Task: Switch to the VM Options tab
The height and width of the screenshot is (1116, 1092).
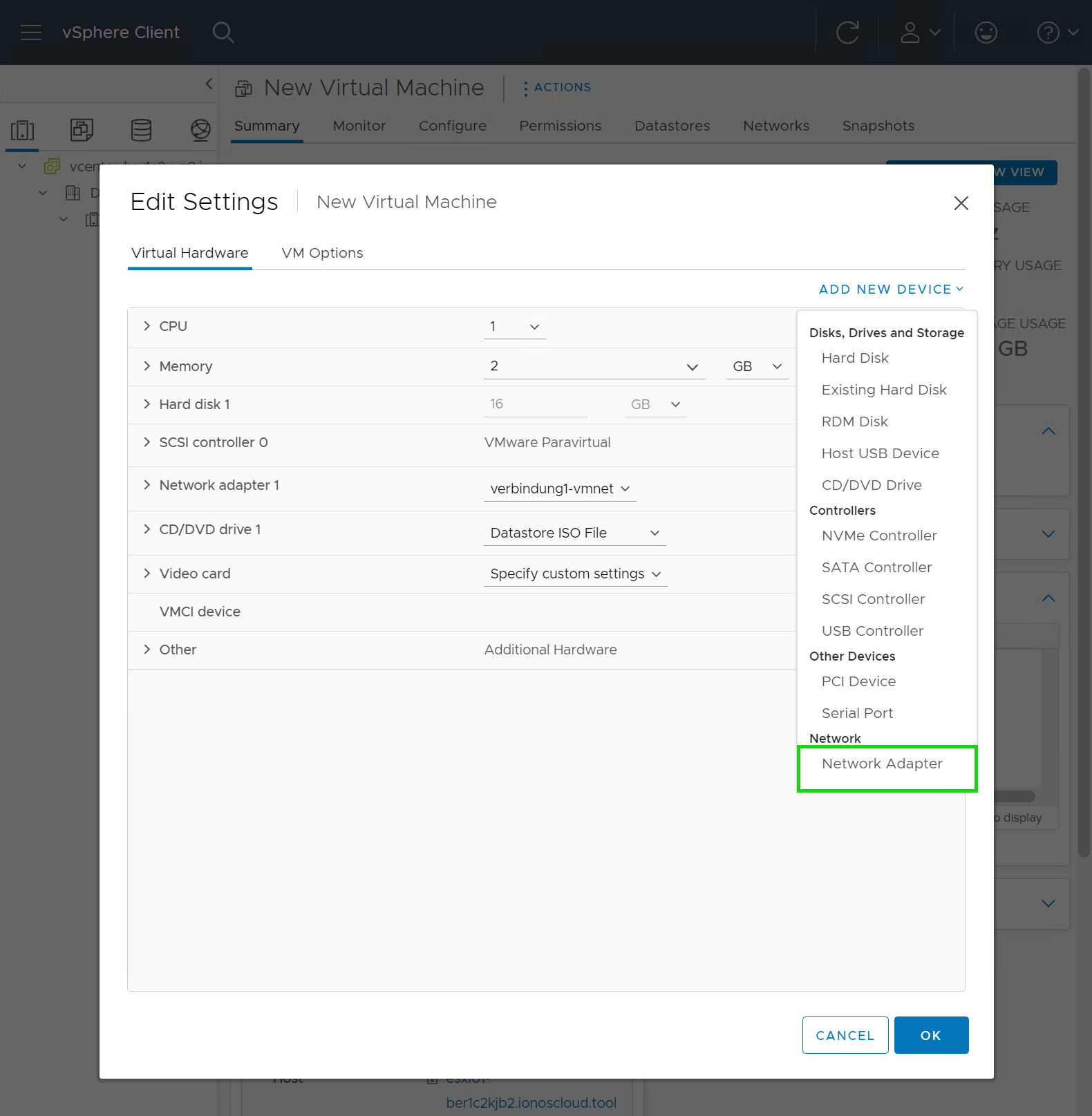Action: [x=322, y=253]
